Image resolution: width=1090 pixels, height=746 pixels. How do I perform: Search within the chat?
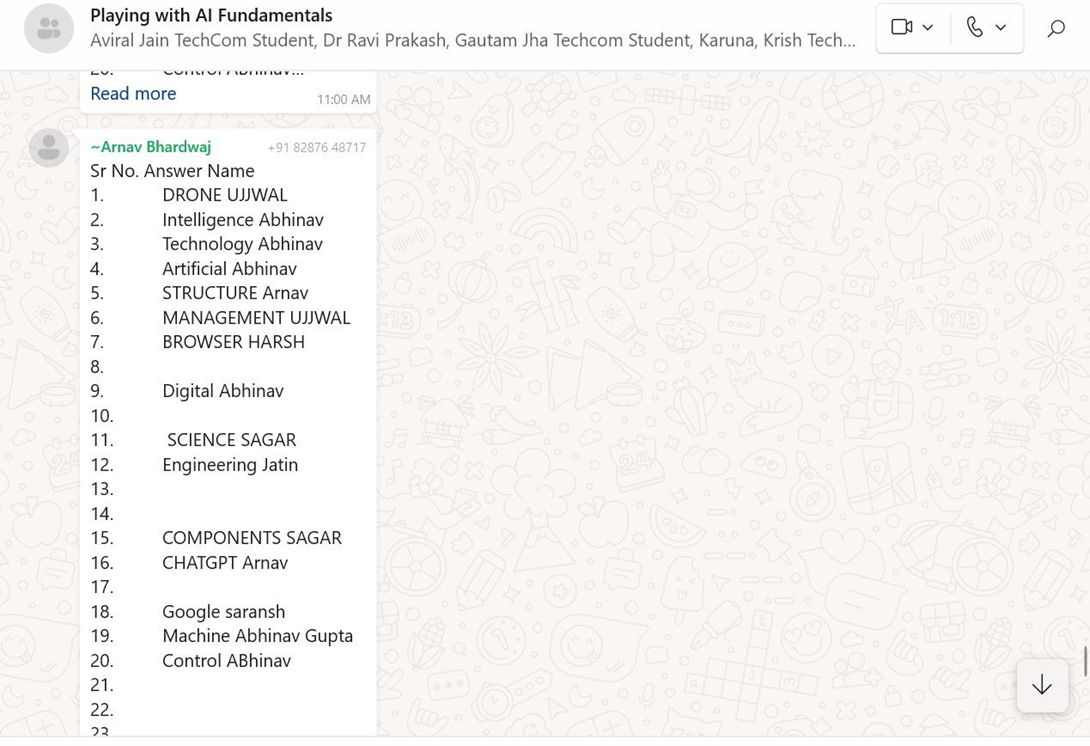point(1056,28)
